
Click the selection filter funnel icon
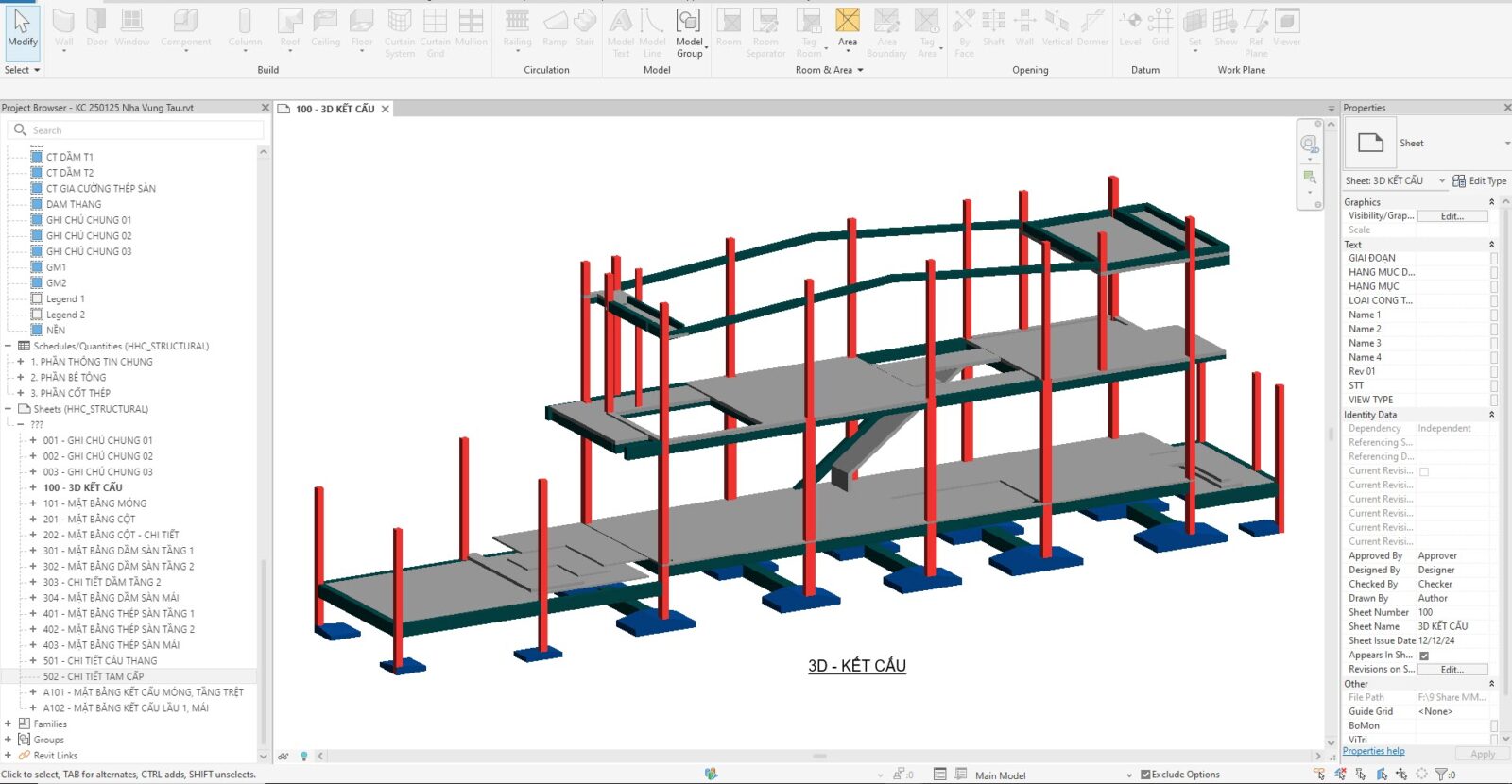click(x=1441, y=775)
